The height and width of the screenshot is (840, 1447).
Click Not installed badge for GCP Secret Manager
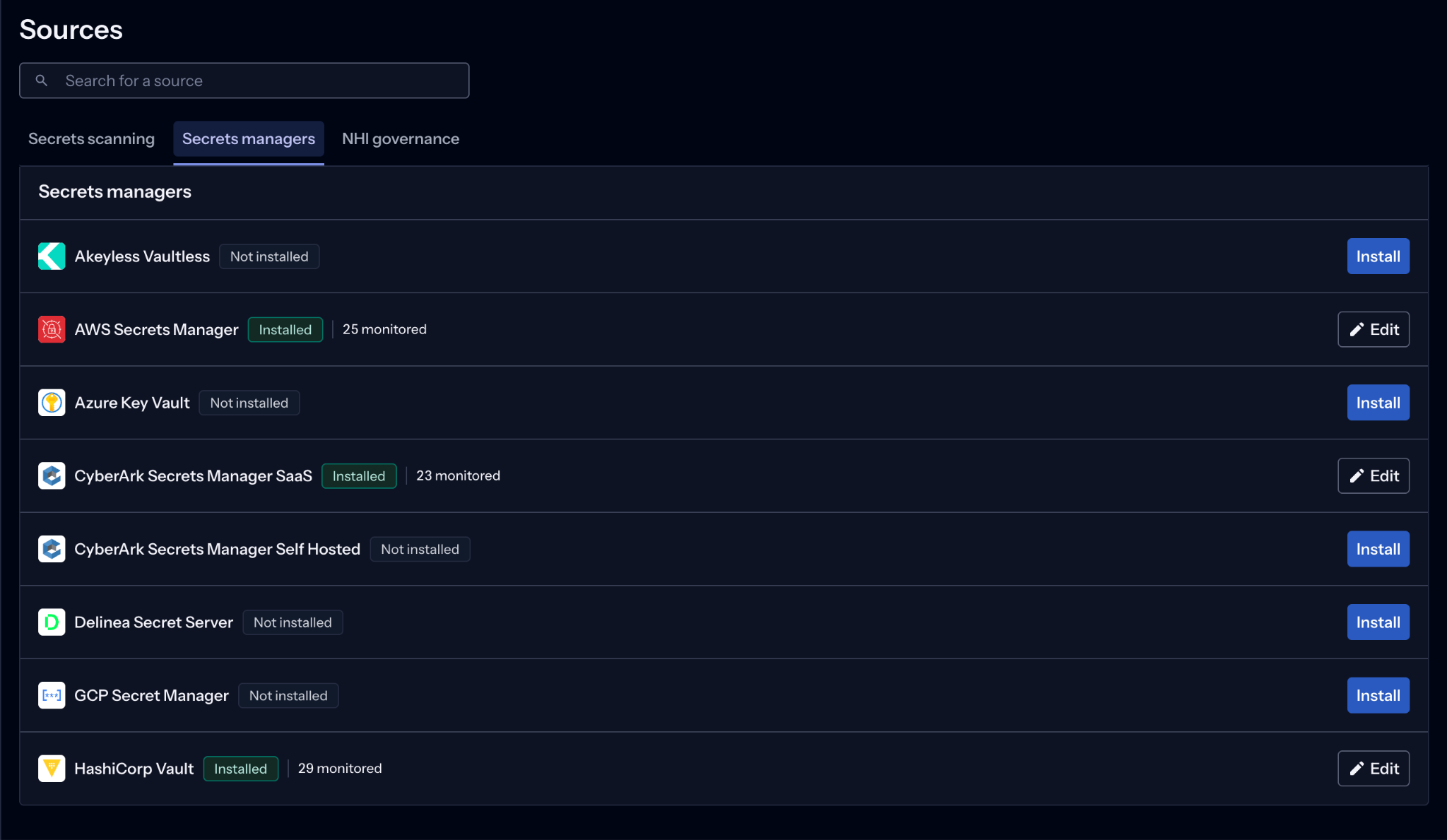288,696
